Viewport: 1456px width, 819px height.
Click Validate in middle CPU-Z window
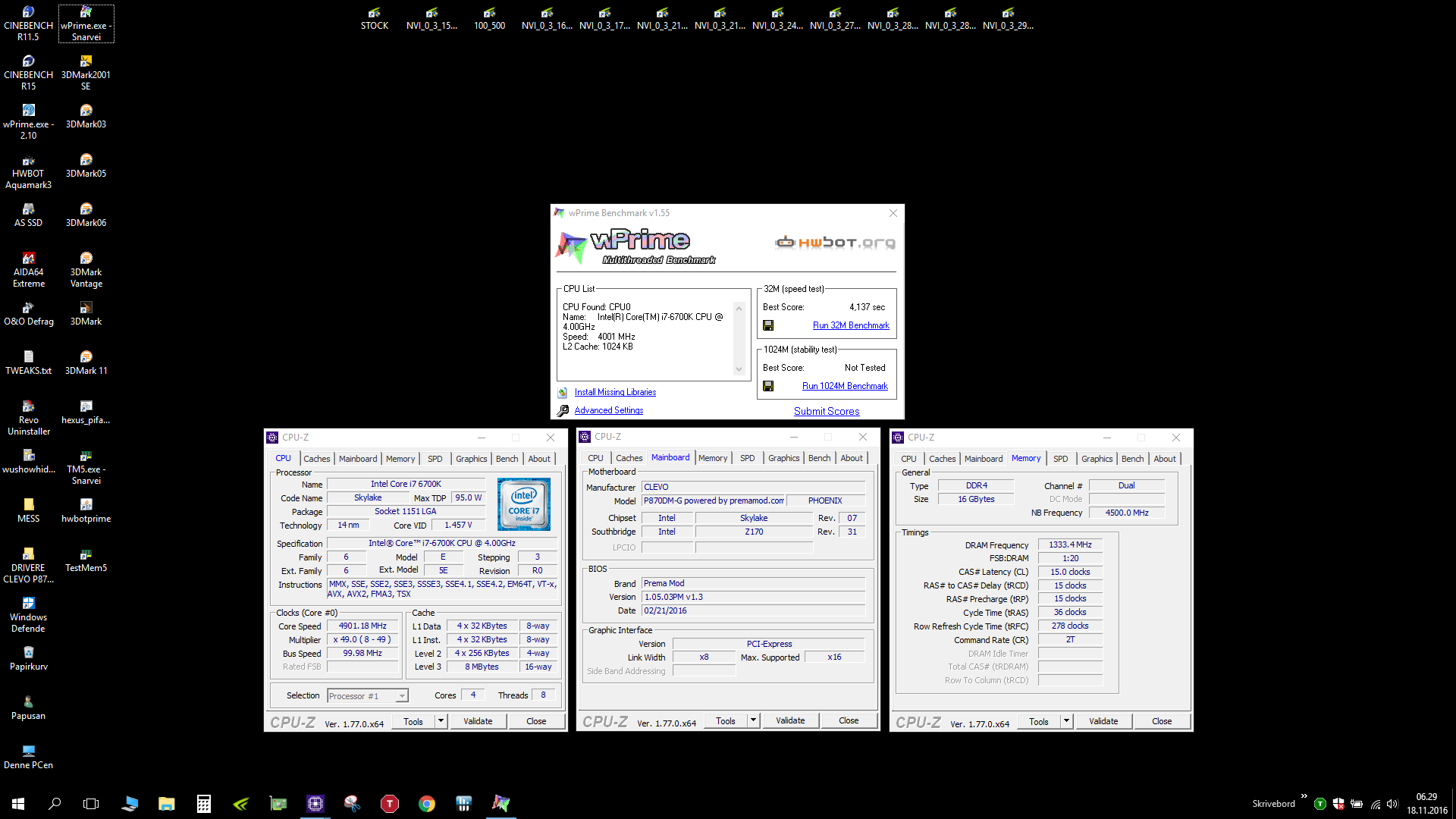point(790,720)
